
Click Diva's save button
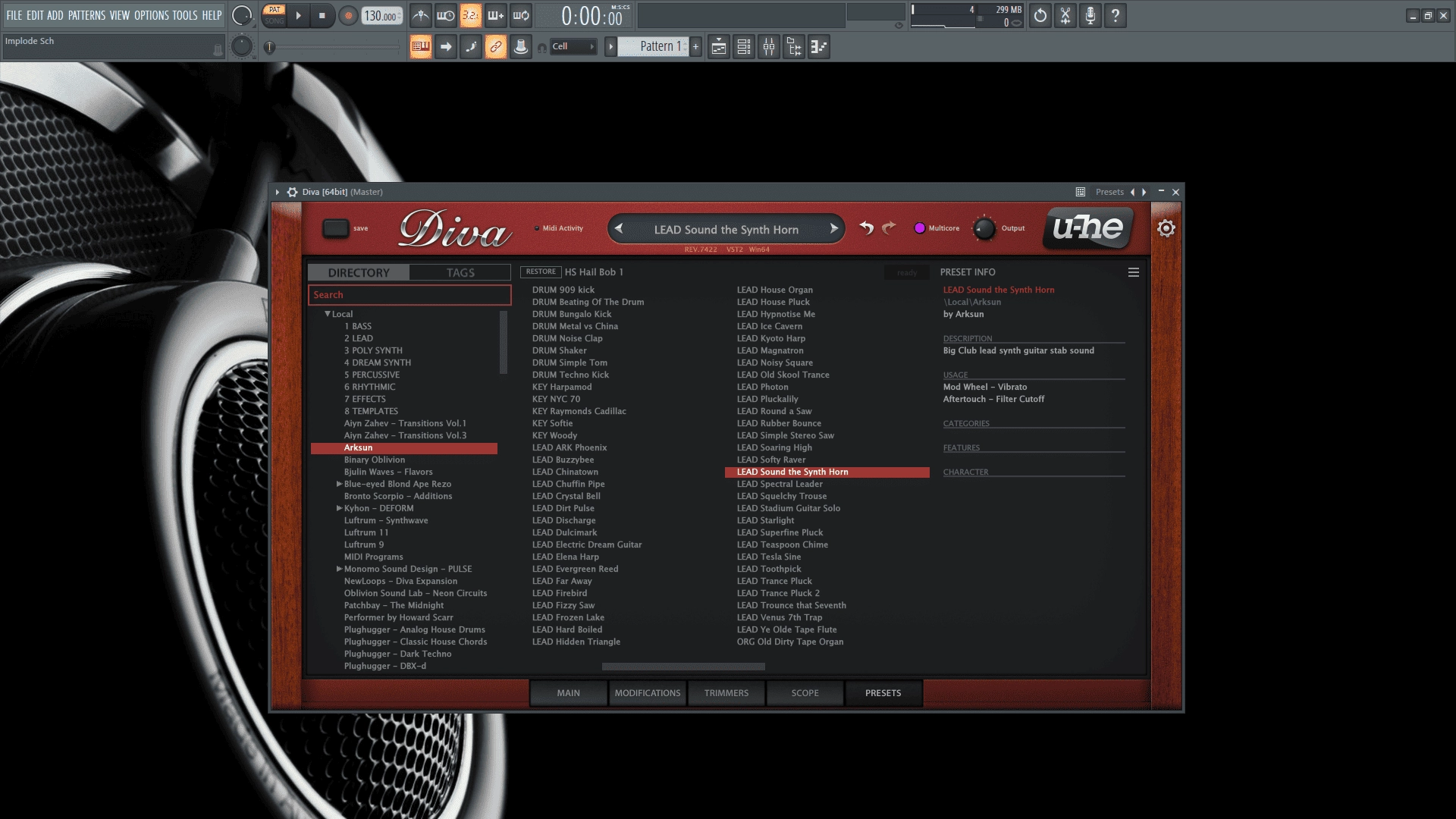(335, 227)
